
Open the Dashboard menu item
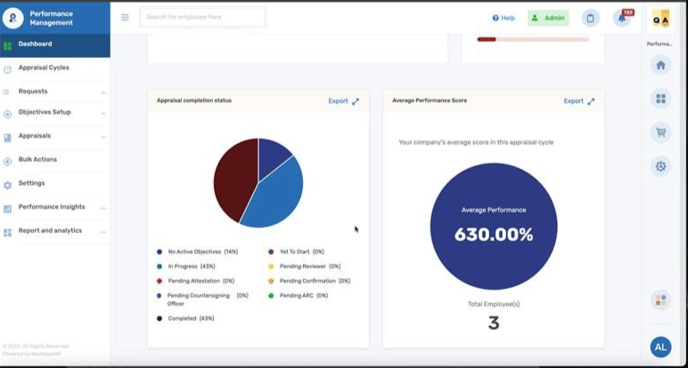[x=55, y=45]
